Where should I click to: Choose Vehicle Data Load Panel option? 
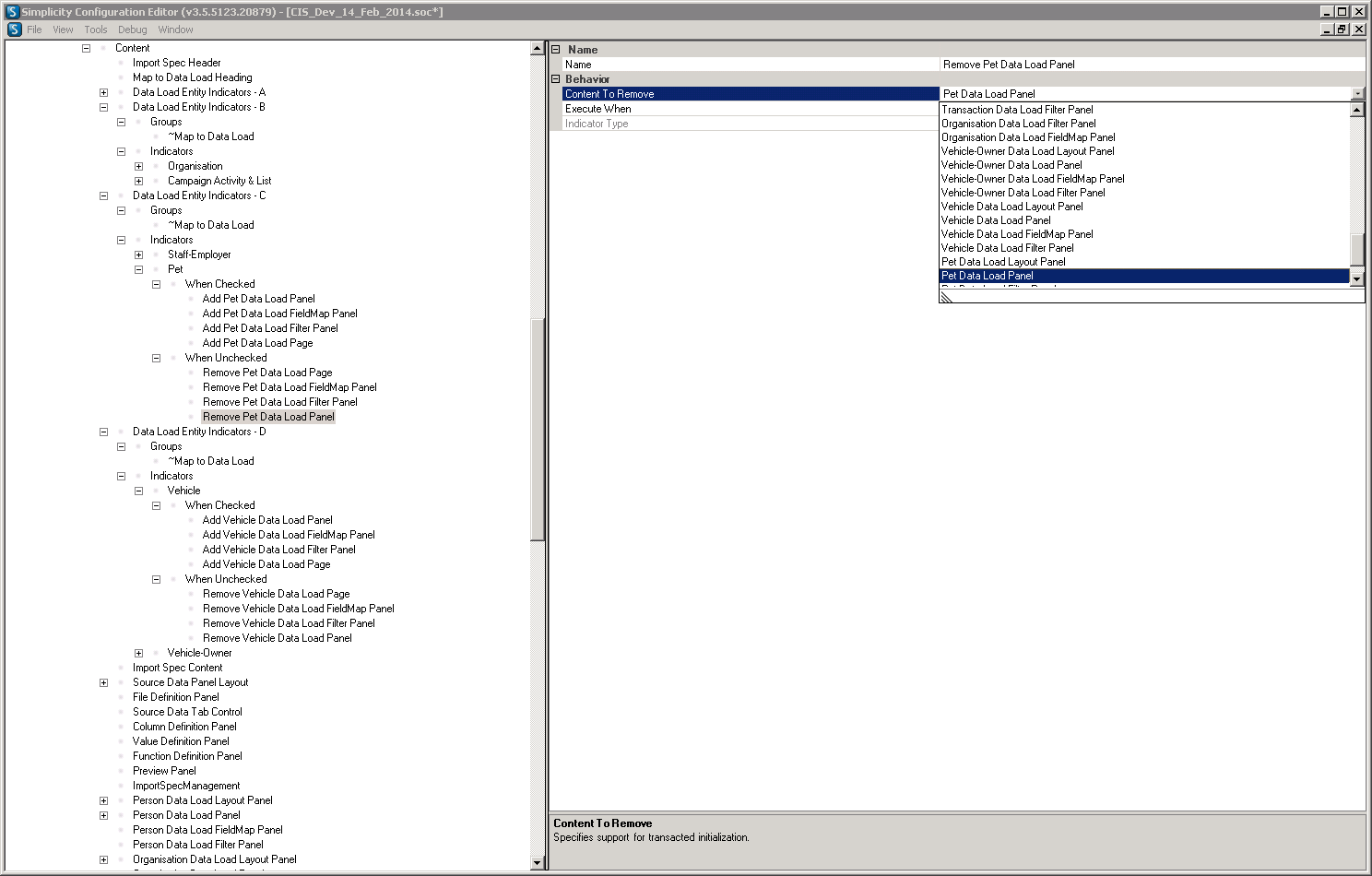[1144, 220]
